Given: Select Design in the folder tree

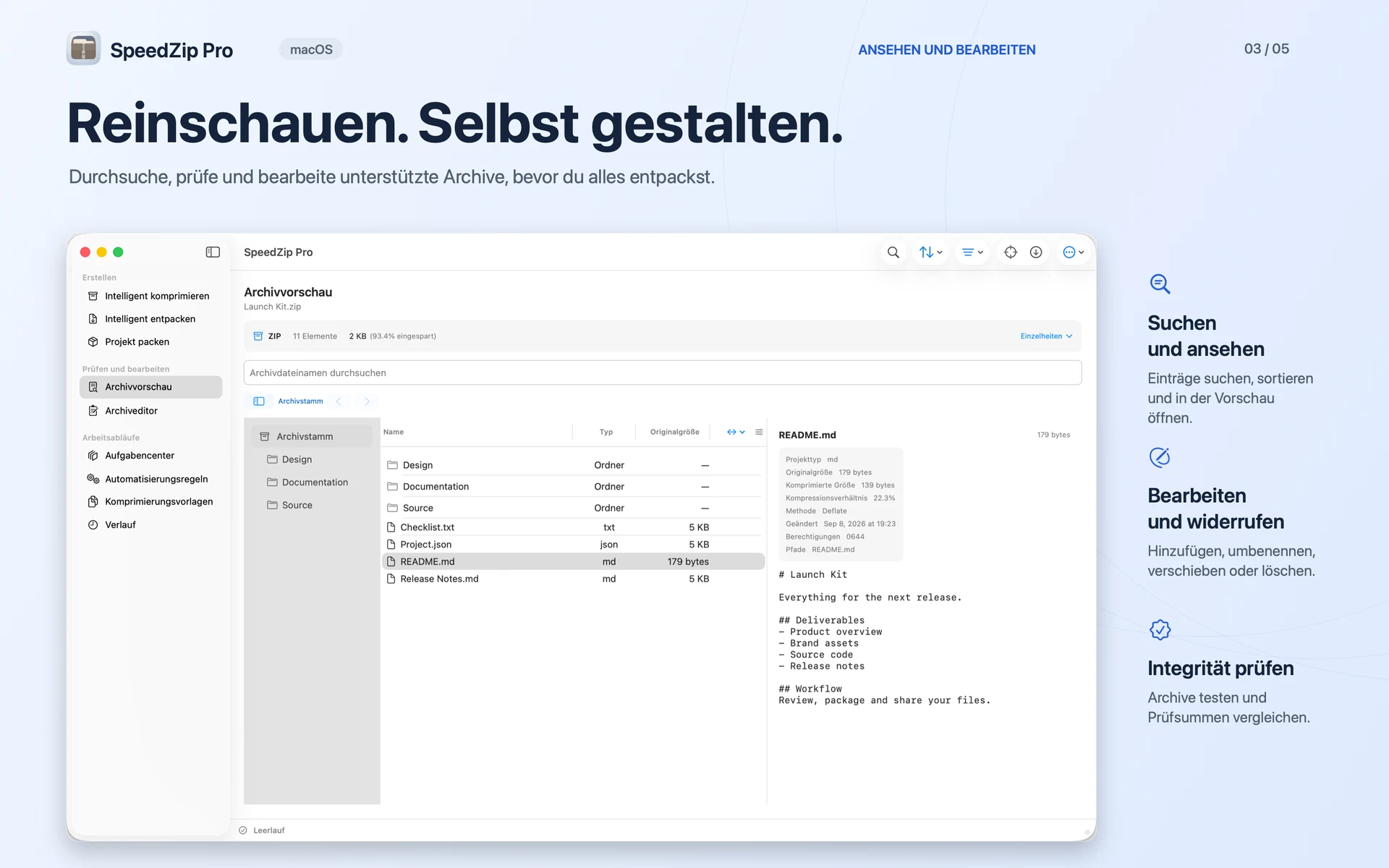Looking at the screenshot, I should pos(312,460).
